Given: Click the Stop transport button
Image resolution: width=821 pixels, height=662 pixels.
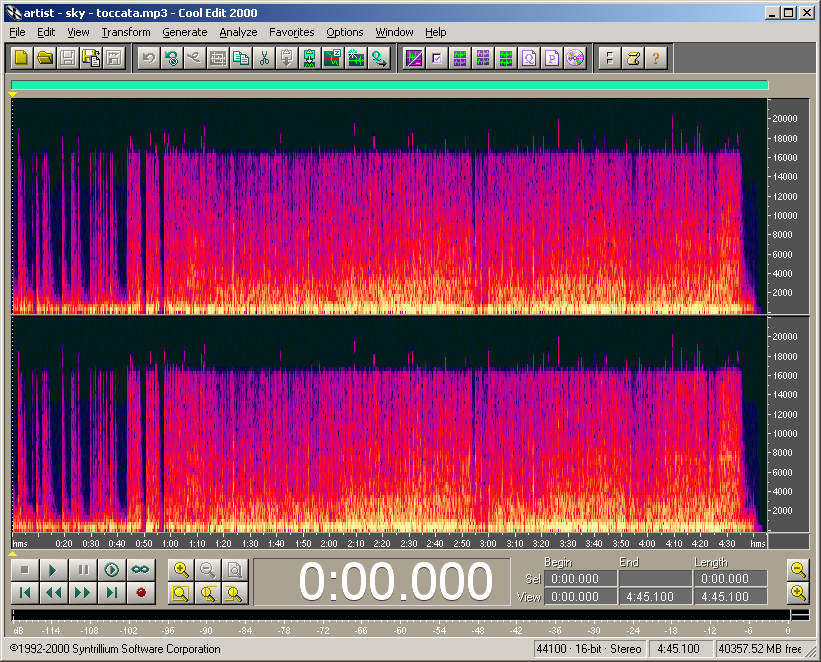Looking at the screenshot, I should [26, 570].
